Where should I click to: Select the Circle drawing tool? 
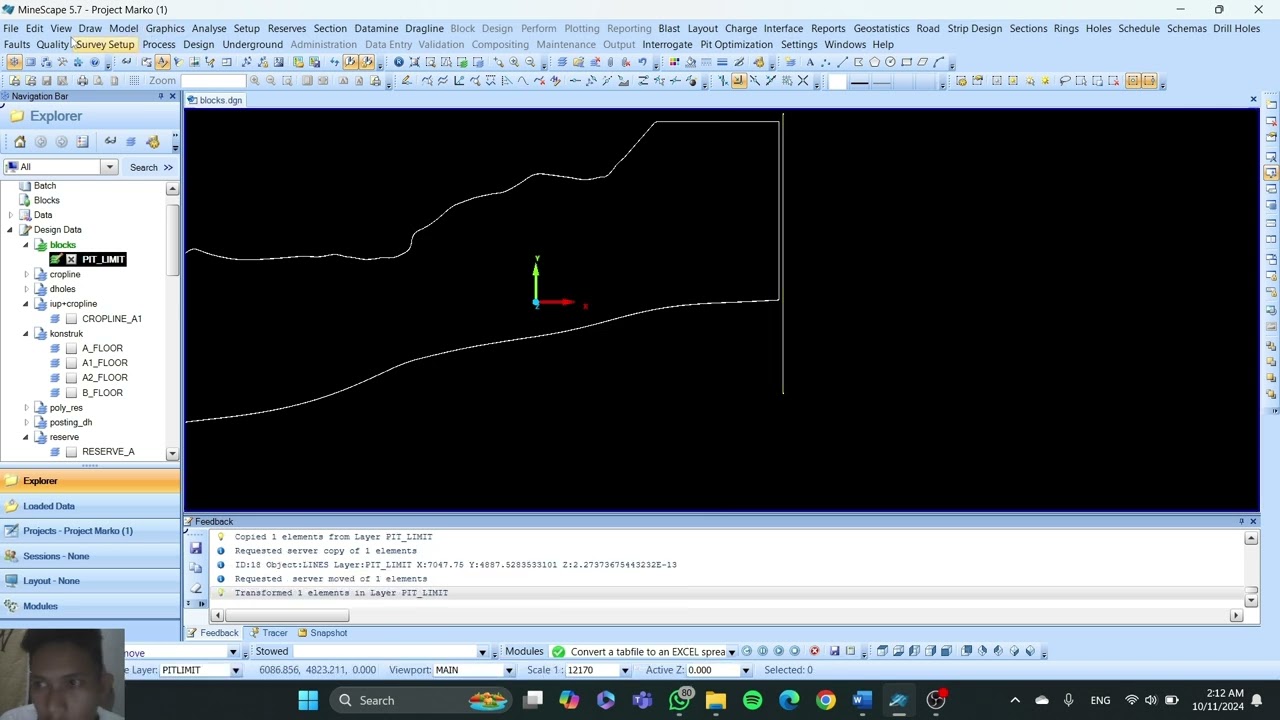point(890,62)
